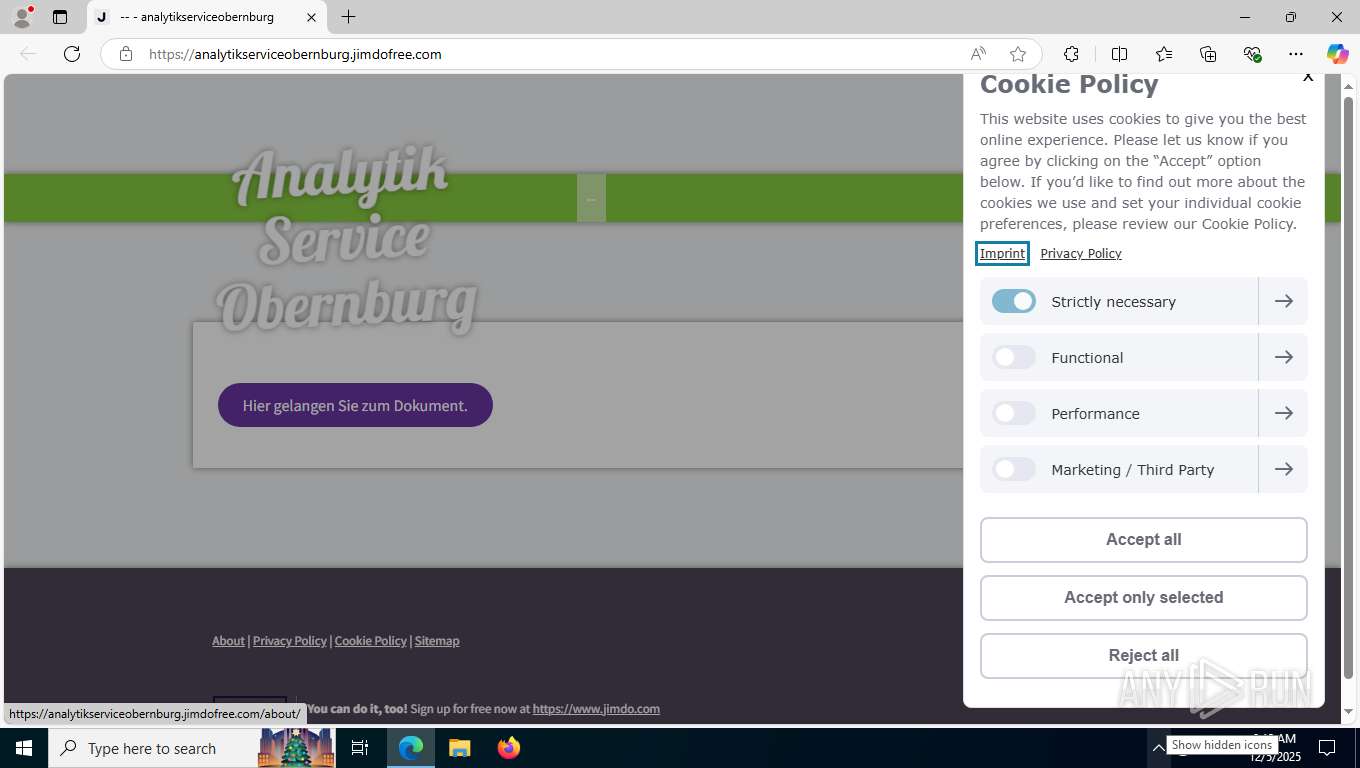Image resolution: width=1360 pixels, height=768 pixels.
Task: Show hidden system tray icons
Action: tap(1158, 748)
